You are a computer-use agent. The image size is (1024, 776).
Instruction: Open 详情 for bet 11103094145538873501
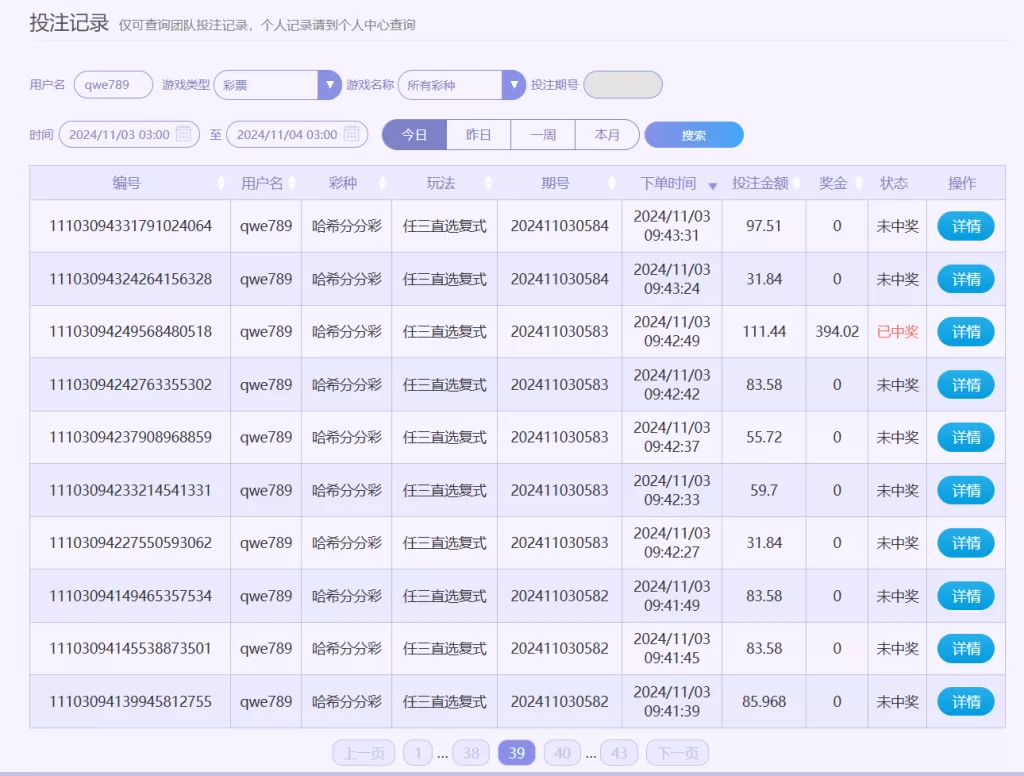pos(966,649)
